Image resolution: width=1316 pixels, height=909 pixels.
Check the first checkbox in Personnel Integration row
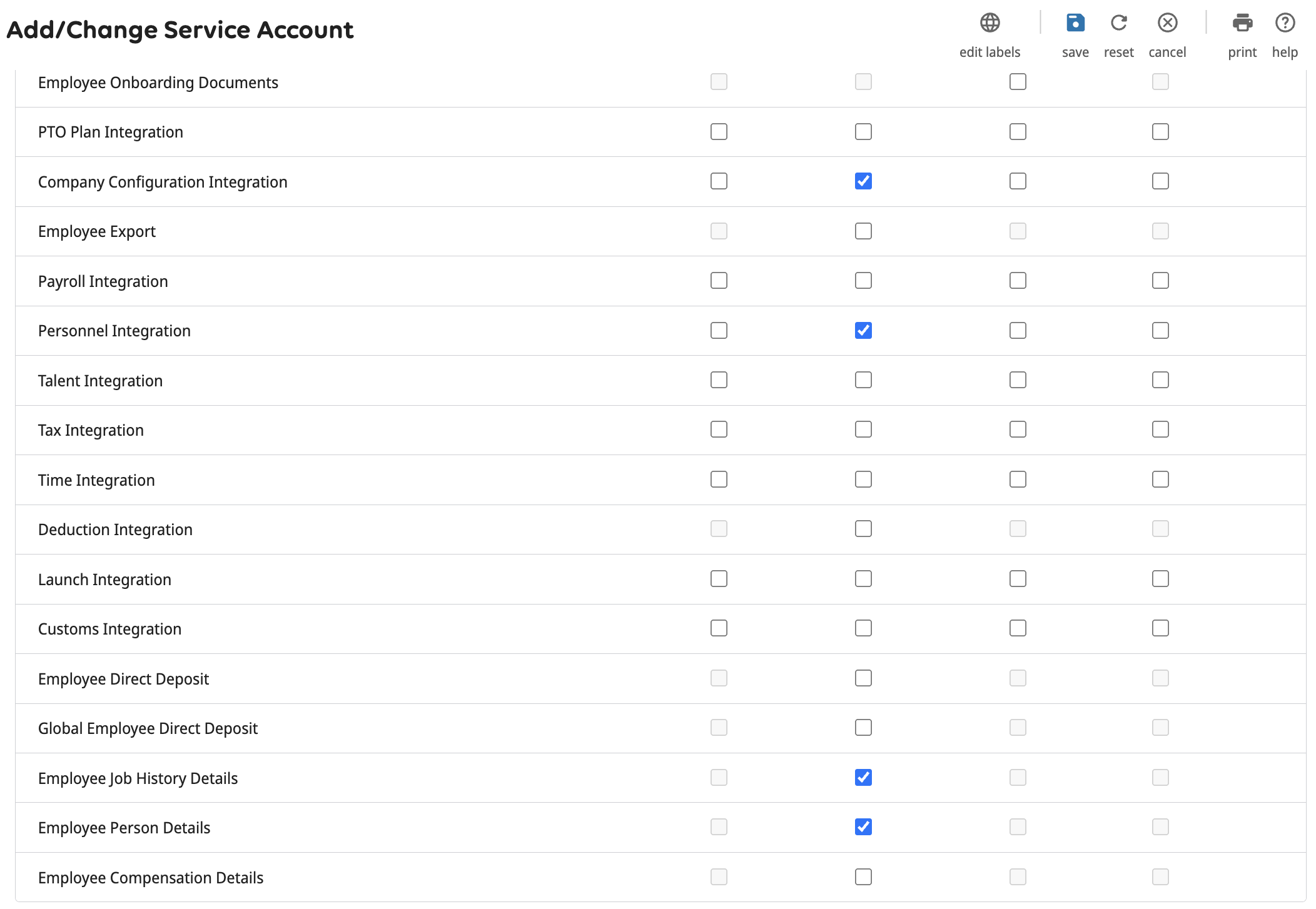tap(719, 330)
